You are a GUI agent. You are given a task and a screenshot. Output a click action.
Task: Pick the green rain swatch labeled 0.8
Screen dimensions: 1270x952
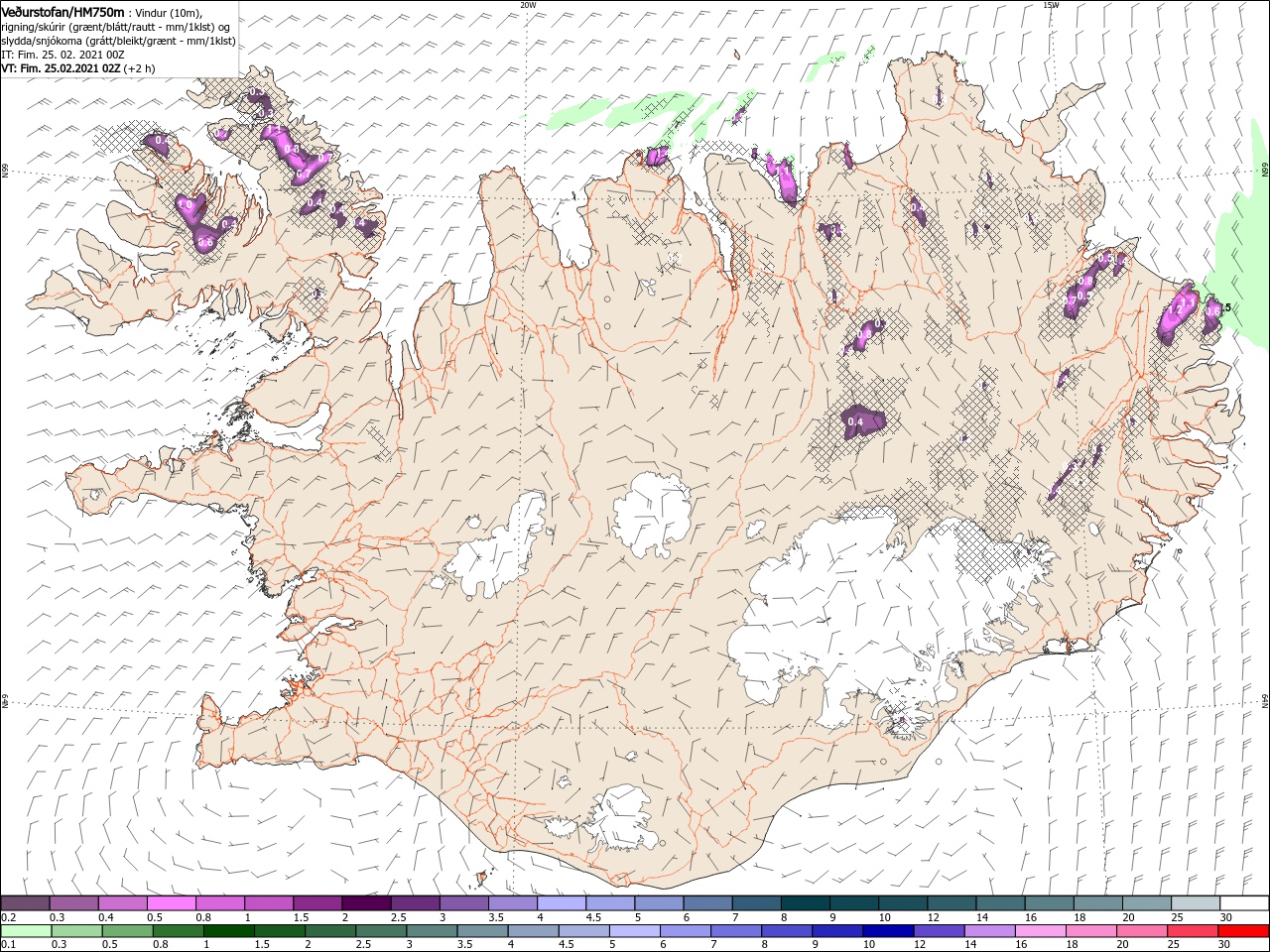pyautogui.click(x=178, y=931)
